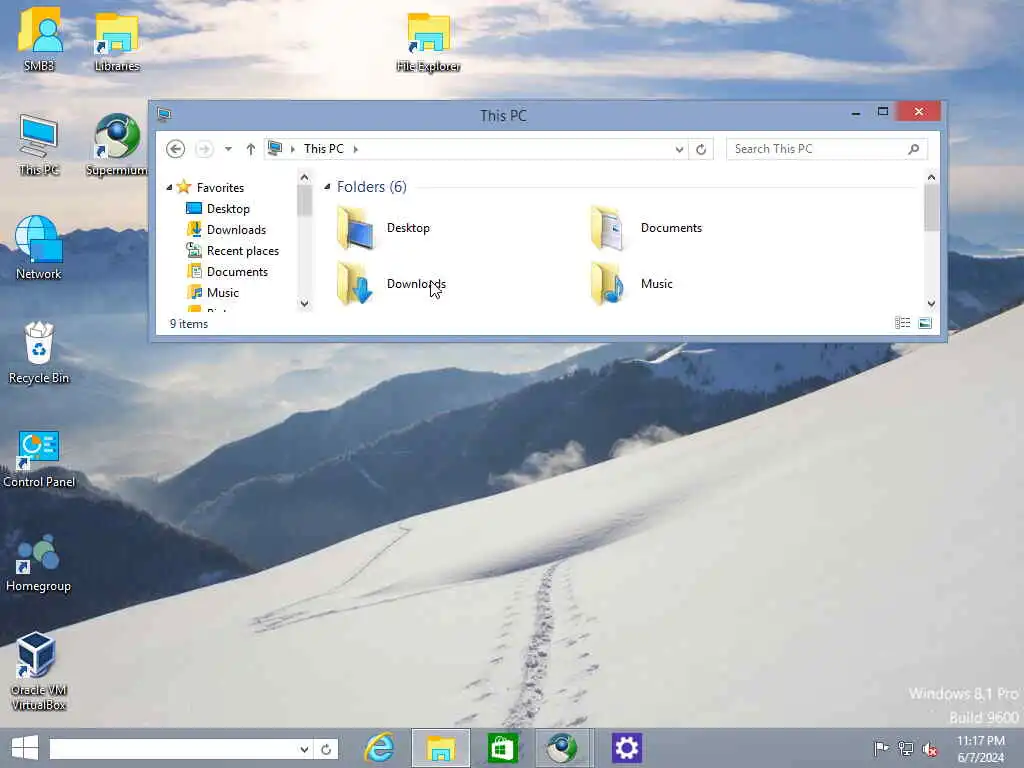Click the search magnifier icon
Screen dimensions: 1024x768
(914, 149)
